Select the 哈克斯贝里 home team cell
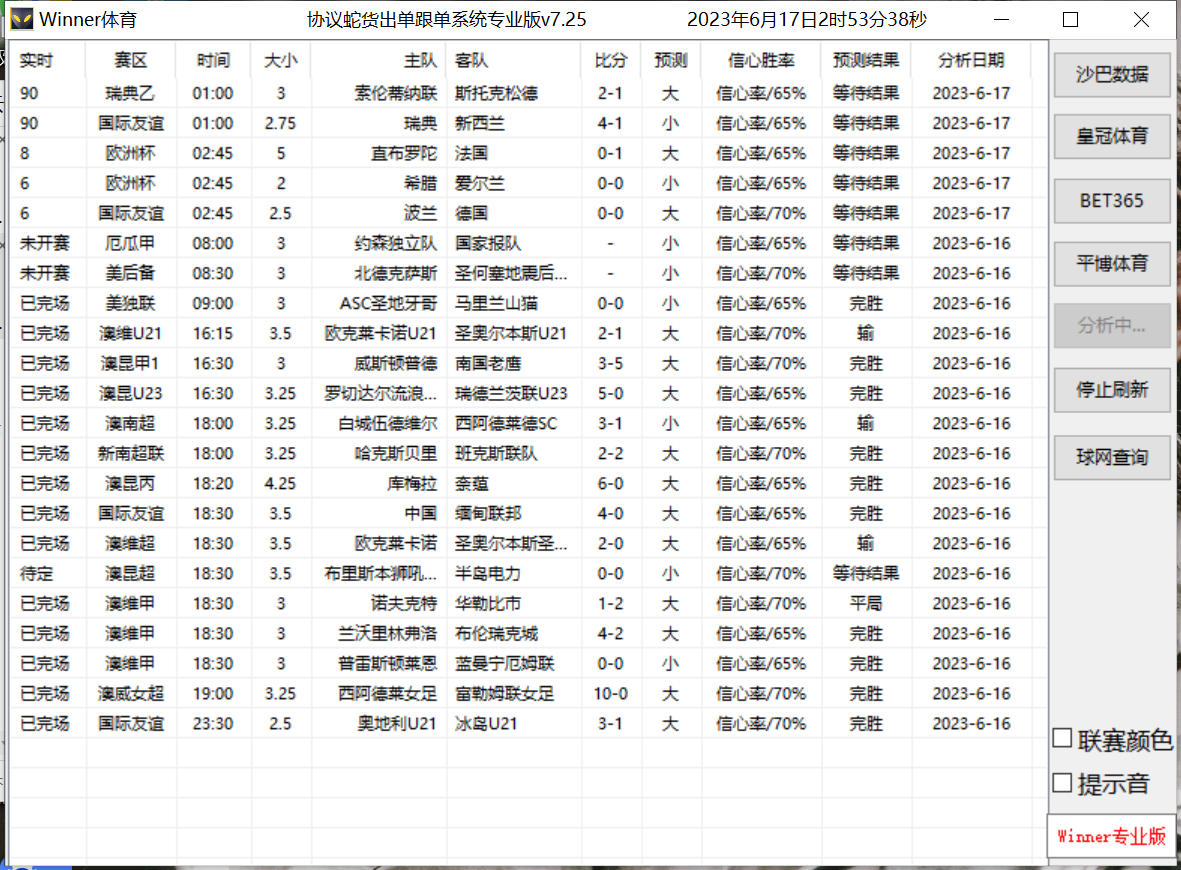 coord(395,453)
